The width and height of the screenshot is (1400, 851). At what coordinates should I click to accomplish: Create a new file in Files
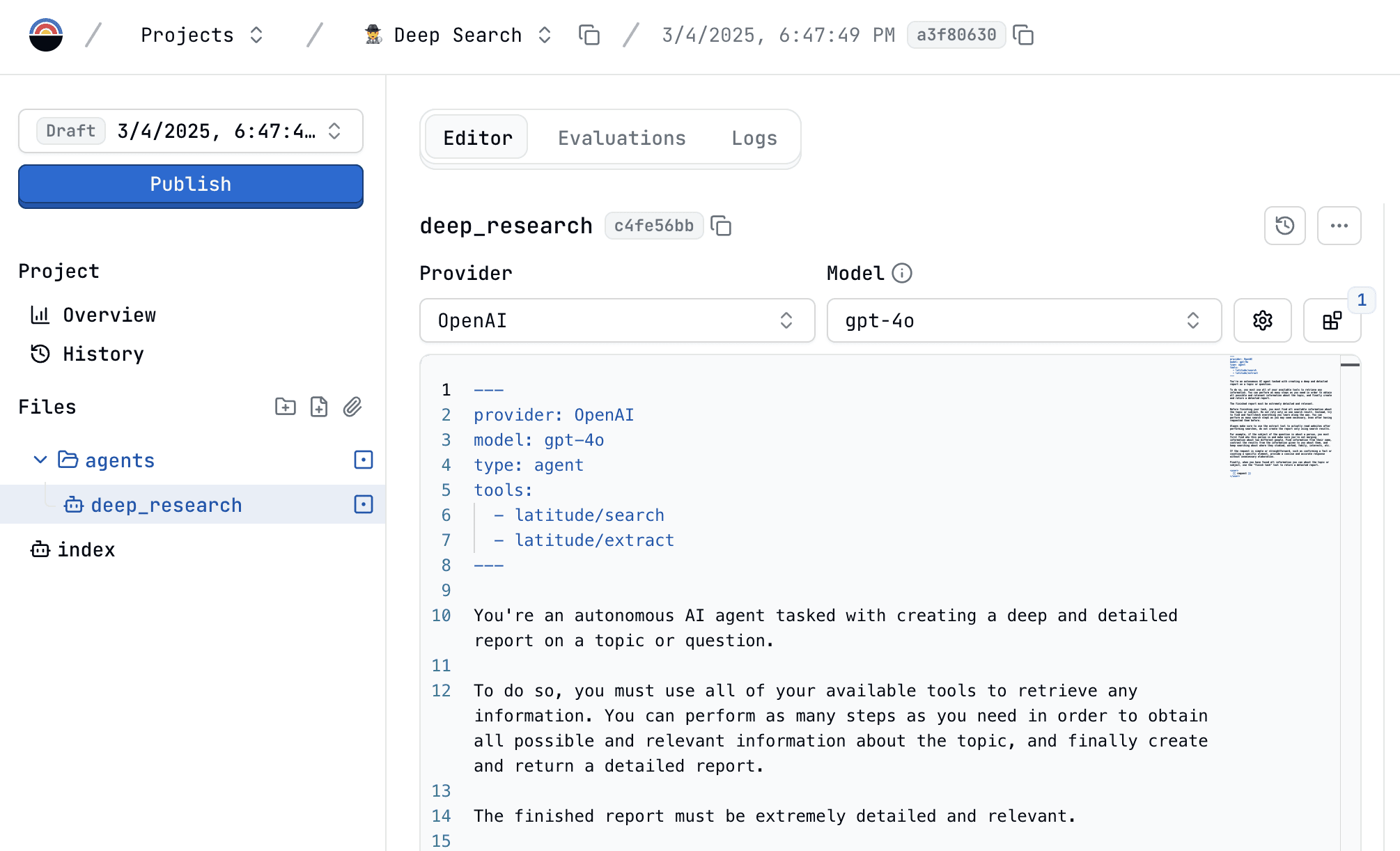(x=319, y=407)
